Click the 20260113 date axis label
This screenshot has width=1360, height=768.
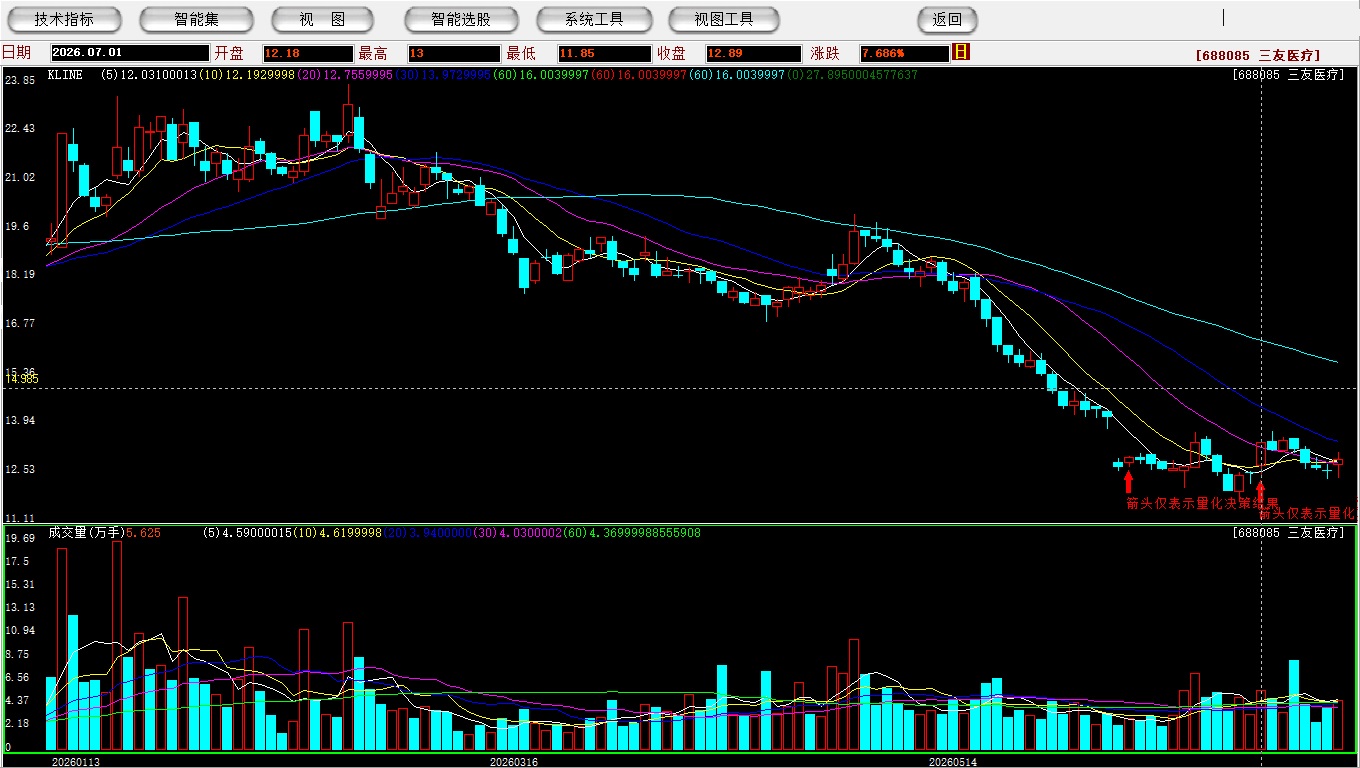tap(76, 761)
